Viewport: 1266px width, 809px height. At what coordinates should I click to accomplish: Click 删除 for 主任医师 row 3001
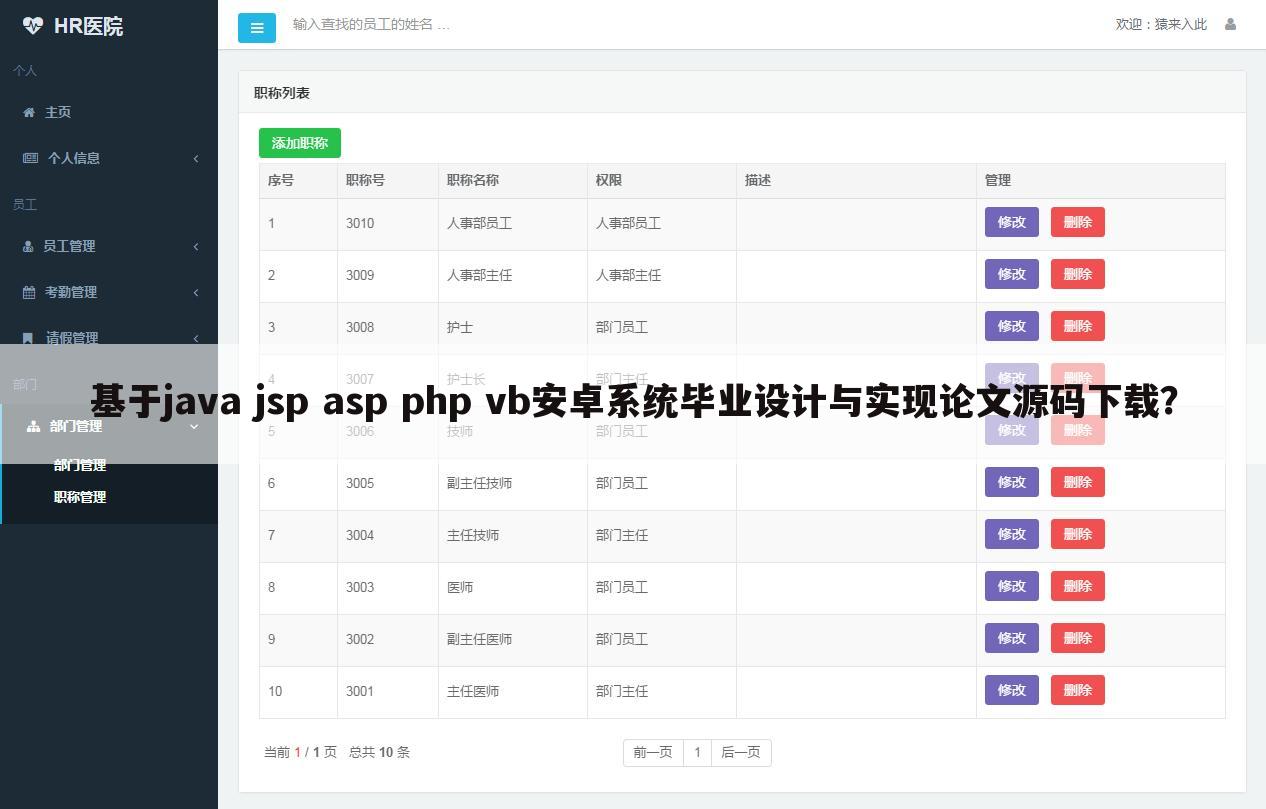1078,690
